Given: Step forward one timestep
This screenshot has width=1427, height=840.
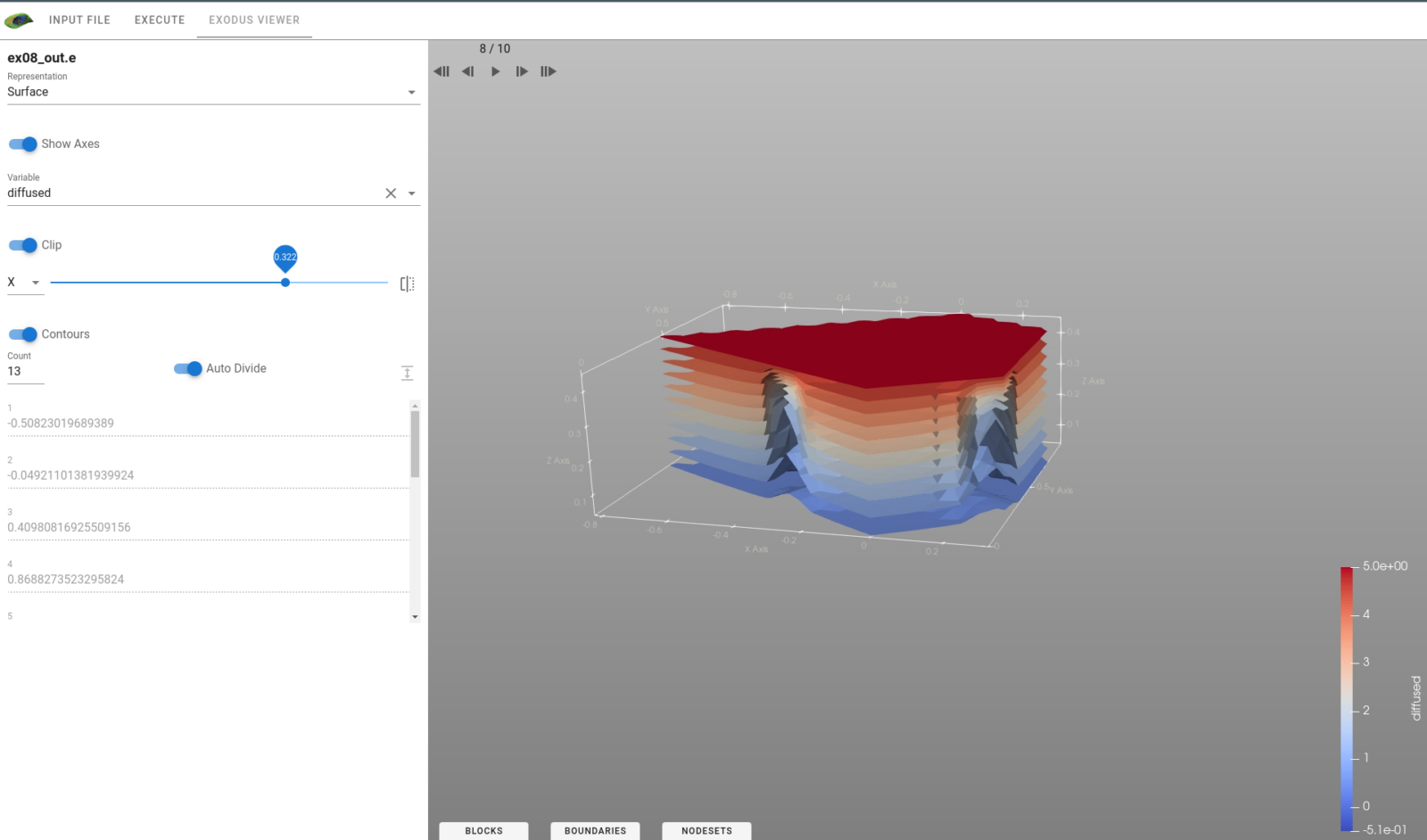Looking at the screenshot, I should 522,71.
